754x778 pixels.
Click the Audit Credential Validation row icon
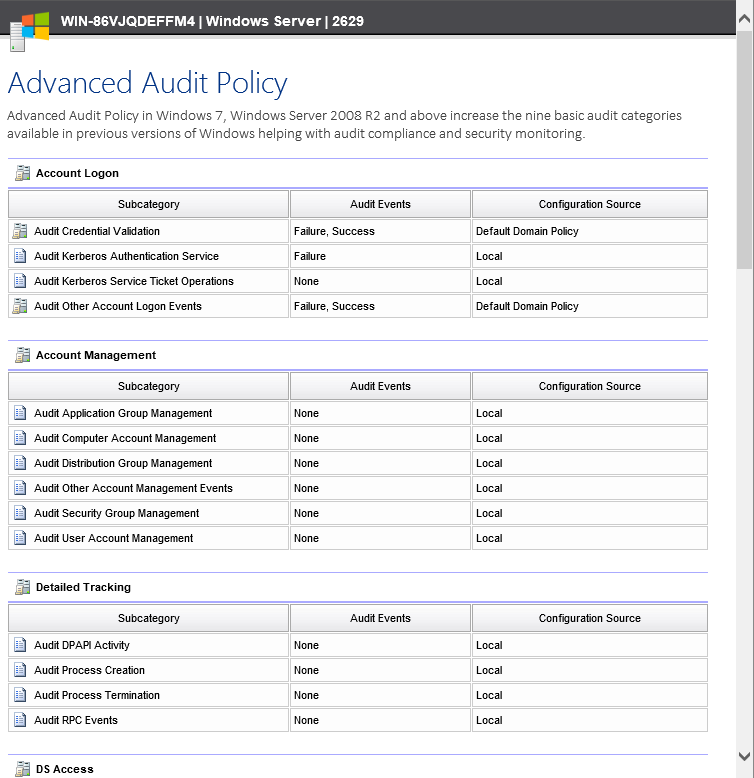tap(20, 231)
